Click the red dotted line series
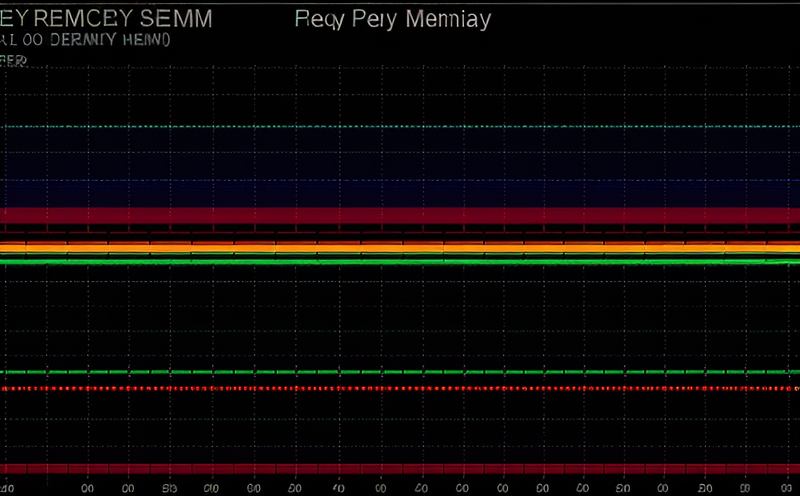 [x=400, y=388]
